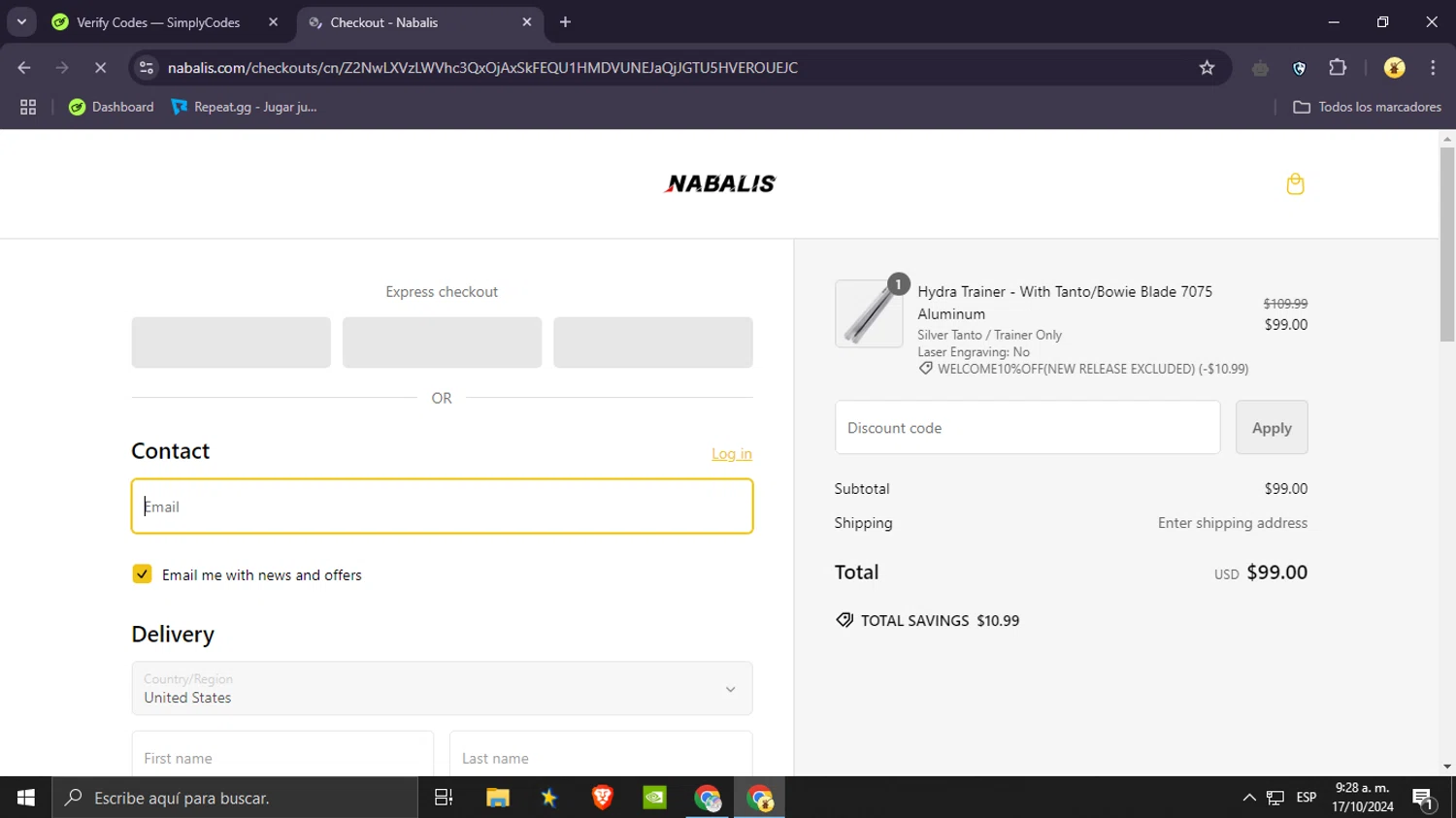Focus the Email input field
The image size is (1456, 818).
tap(442, 507)
